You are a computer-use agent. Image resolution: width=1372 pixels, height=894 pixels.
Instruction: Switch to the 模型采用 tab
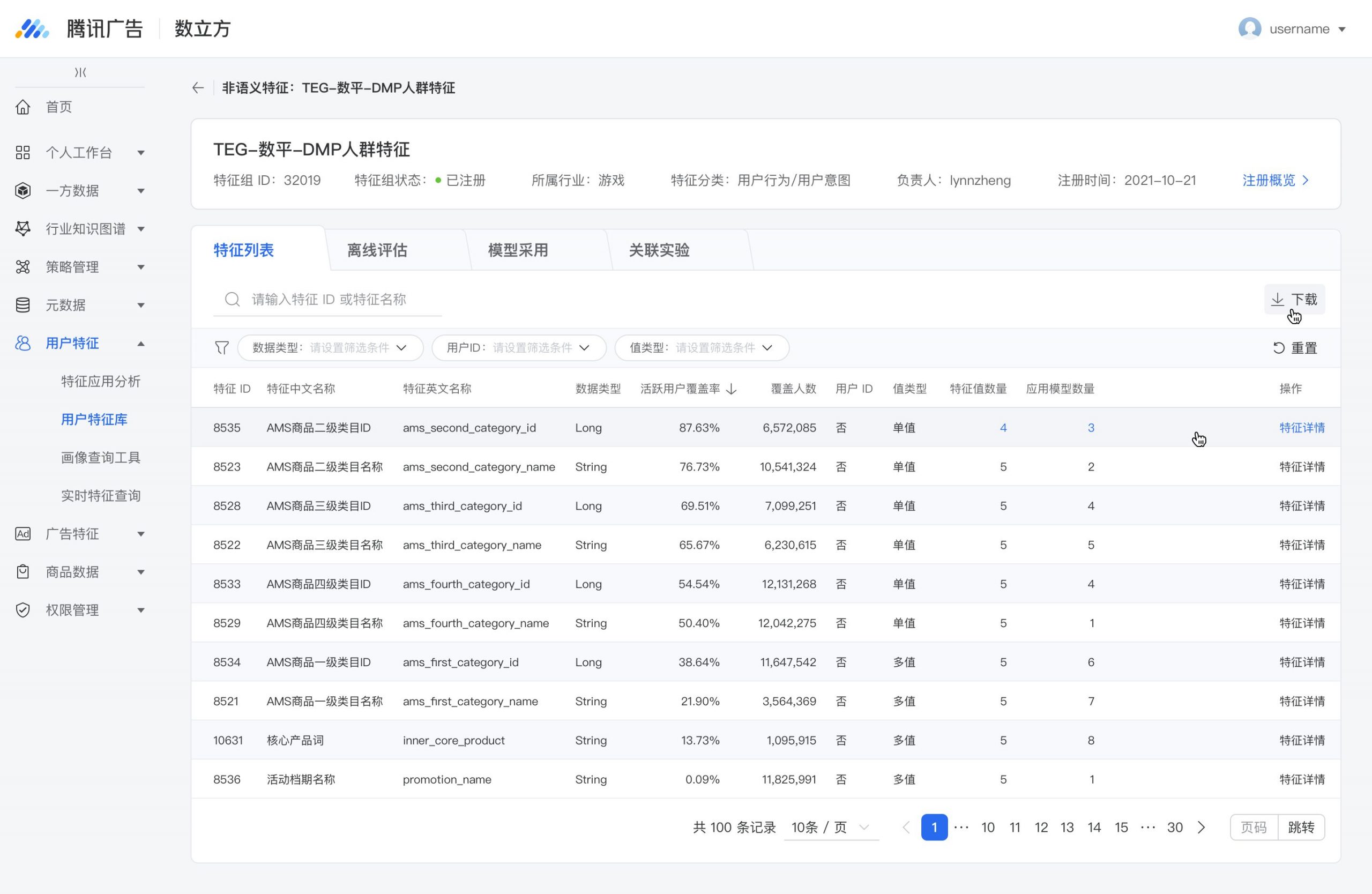click(518, 250)
